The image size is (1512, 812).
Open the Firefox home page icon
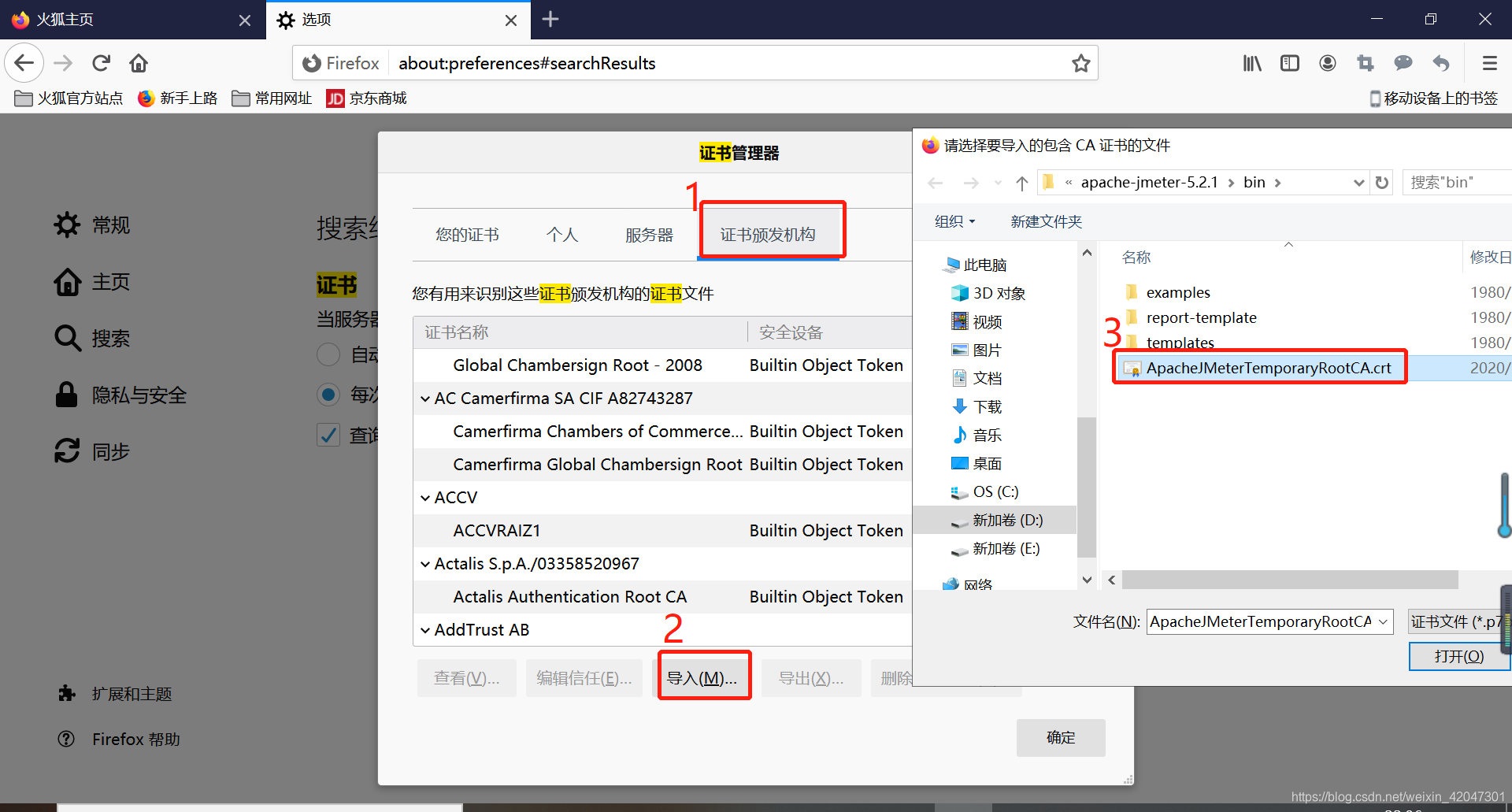[139, 63]
